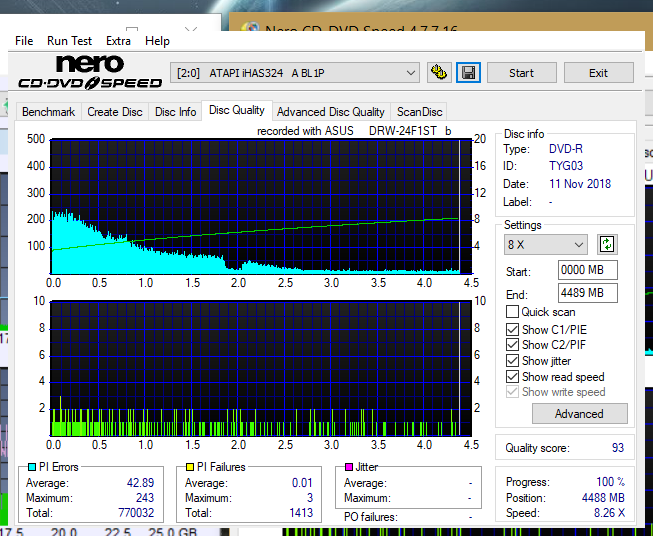This screenshot has width=653, height=536.
Task: Click the Exit button
Action: (598, 73)
